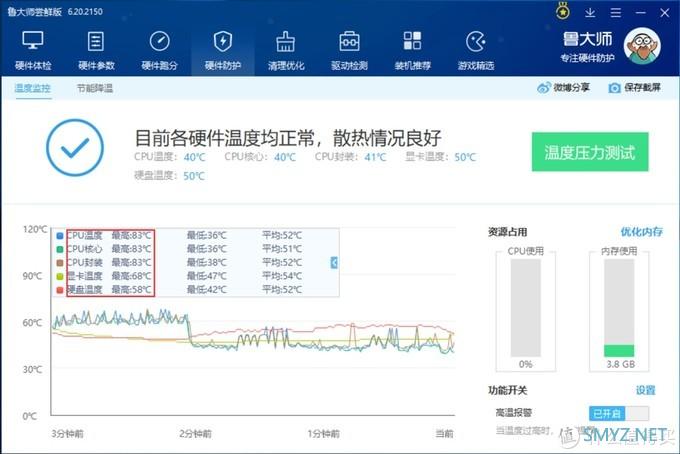
Task: Open the hamburger menu in title bar
Action: [615, 13]
